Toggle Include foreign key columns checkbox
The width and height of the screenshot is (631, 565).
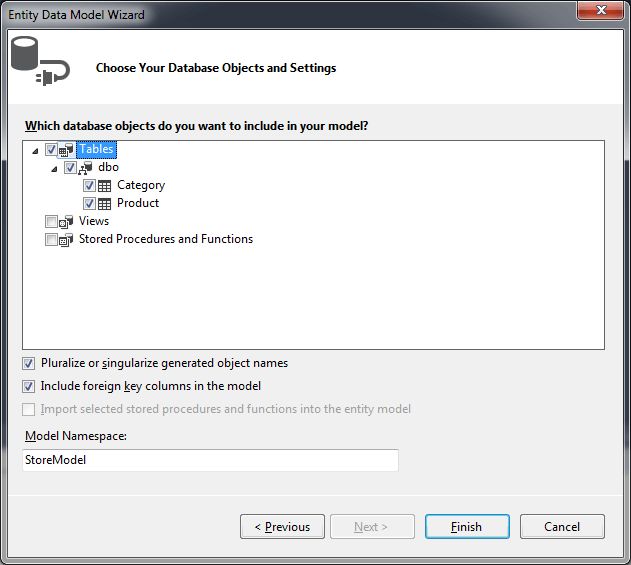[x=28, y=386]
